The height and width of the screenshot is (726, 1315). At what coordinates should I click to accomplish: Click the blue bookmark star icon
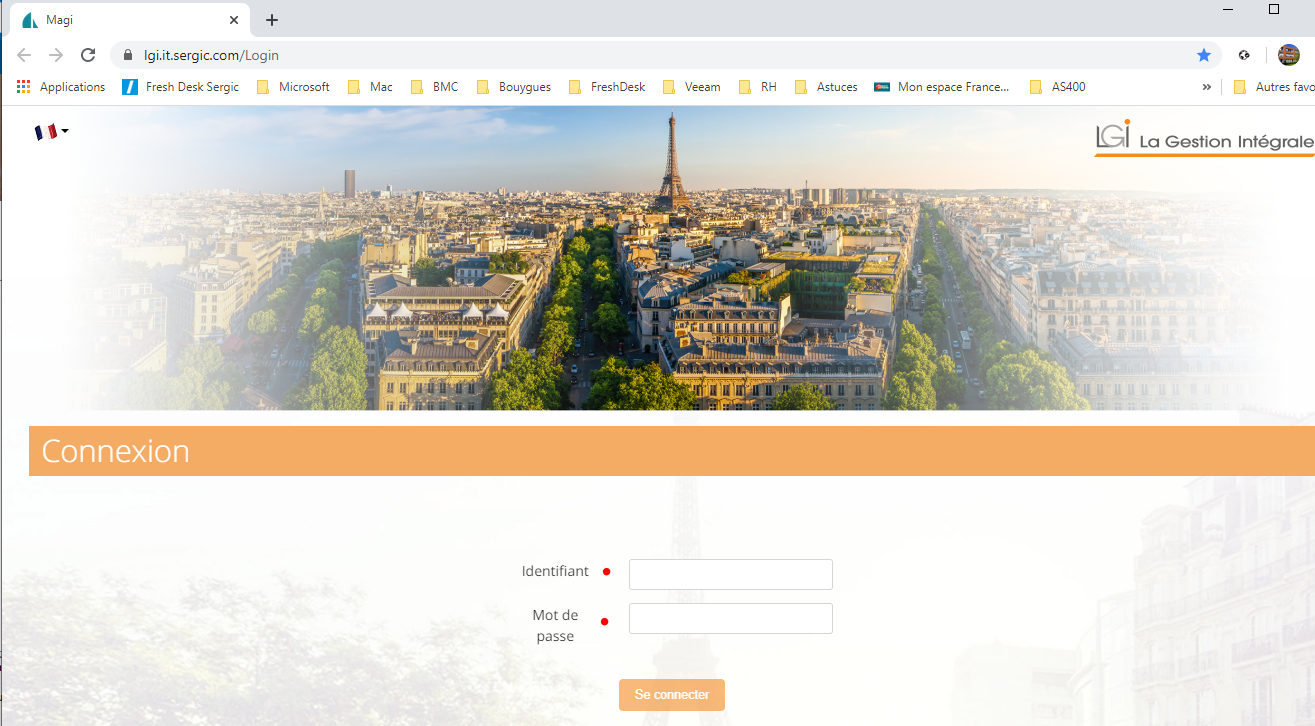tap(1204, 55)
